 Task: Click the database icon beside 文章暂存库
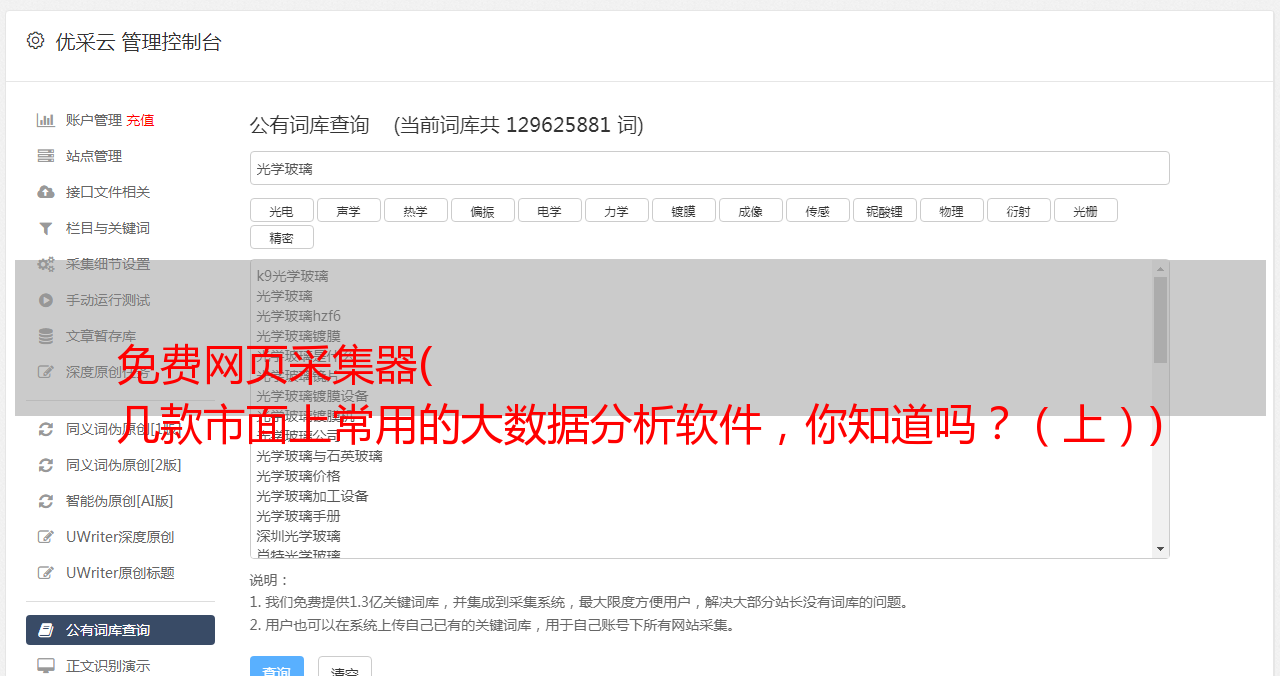[46, 336]
